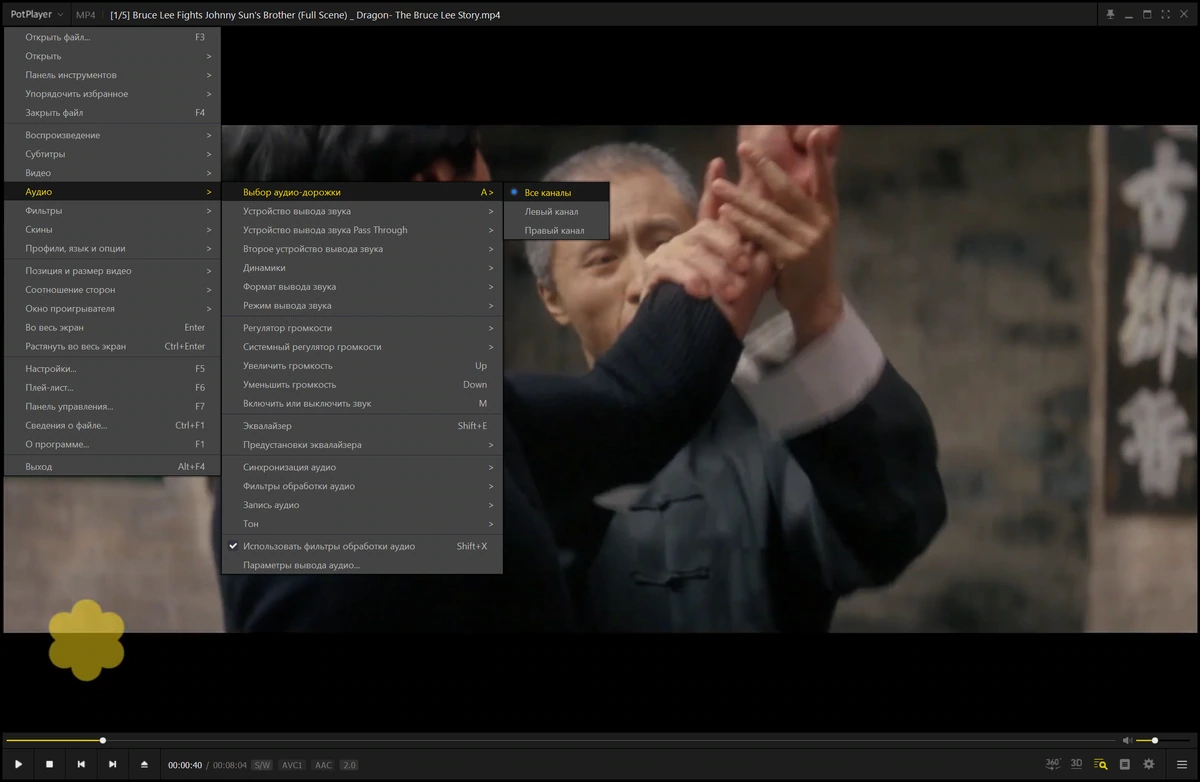Click the AAC audio codec badge
Viewport: 1200px width, 782px height.
click(323, 765)
